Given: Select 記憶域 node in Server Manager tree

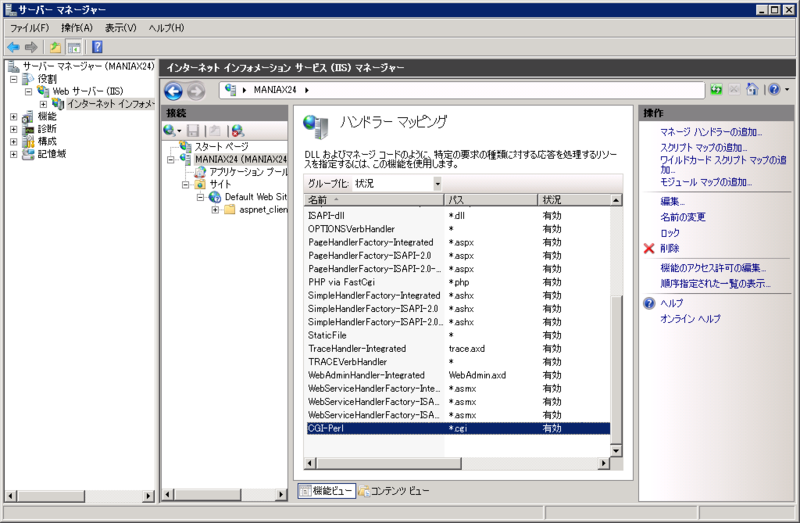Looking at the screenshot, I should [x=52, y=154].
